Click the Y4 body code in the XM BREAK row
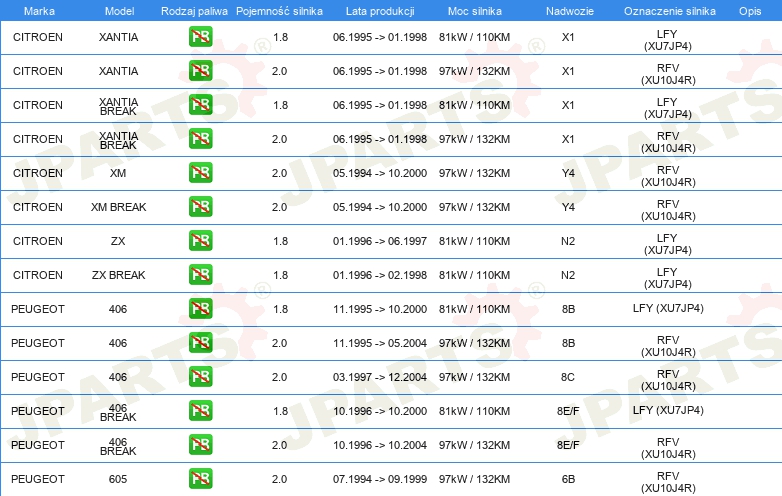 tap(568, 207)
